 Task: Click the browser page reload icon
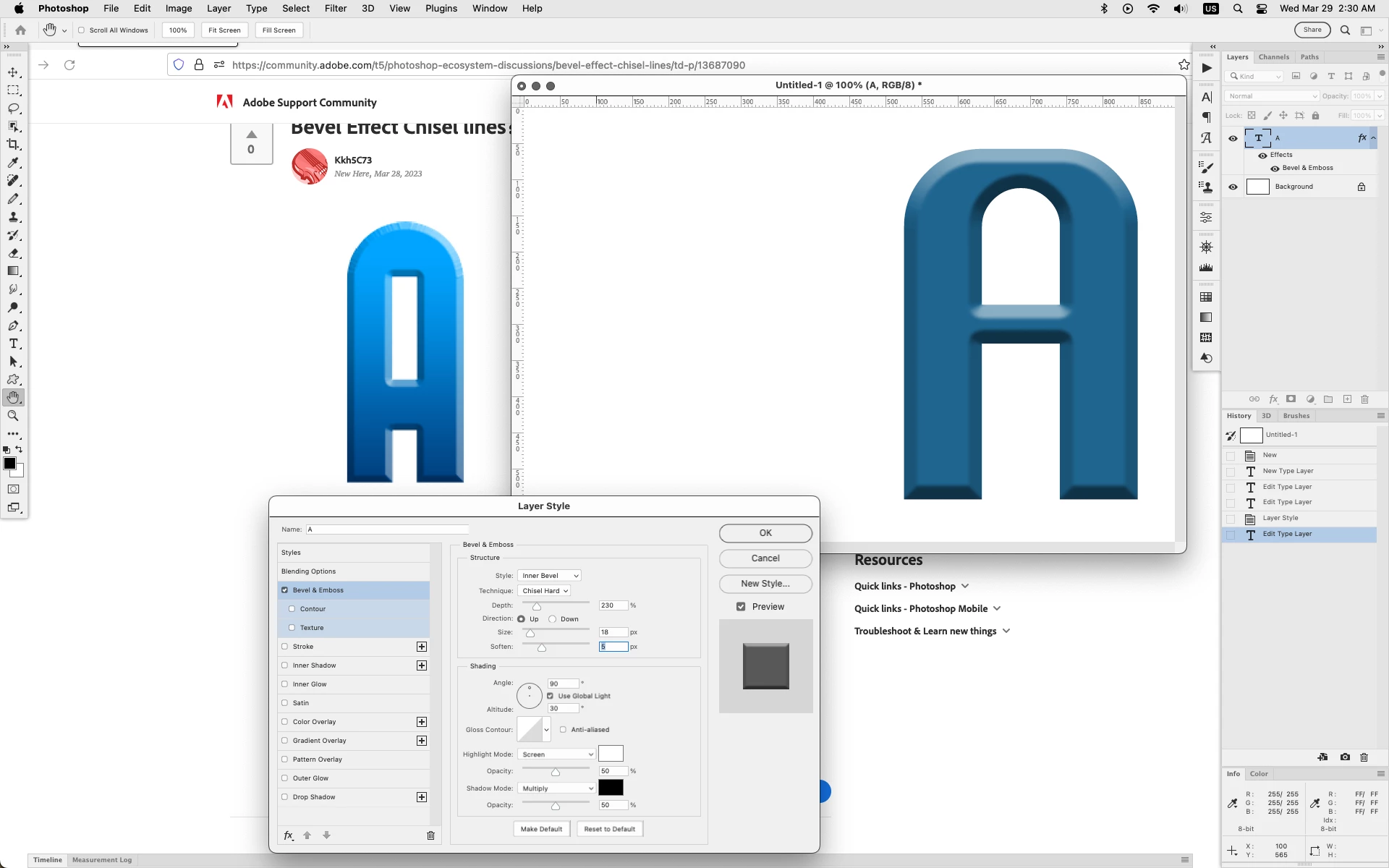pos(69,65)
